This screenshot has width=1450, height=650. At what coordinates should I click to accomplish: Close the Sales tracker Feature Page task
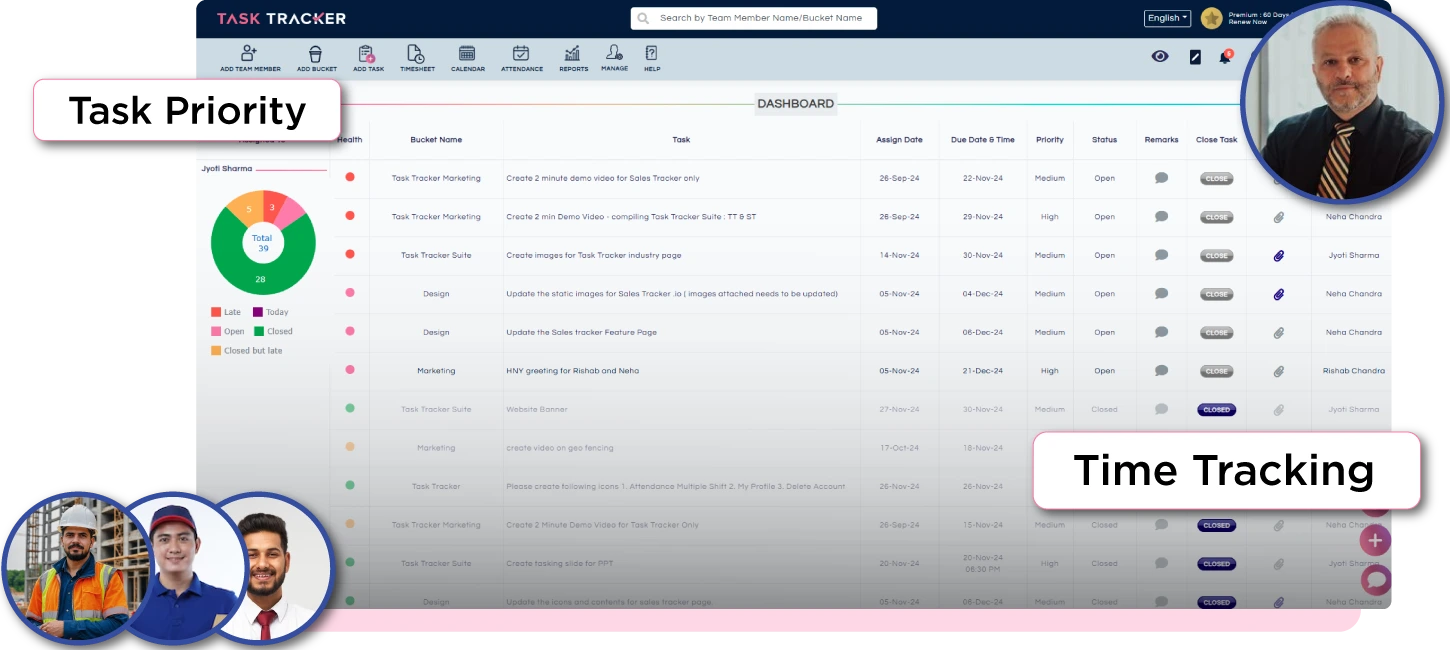(x=1216, y=333)
